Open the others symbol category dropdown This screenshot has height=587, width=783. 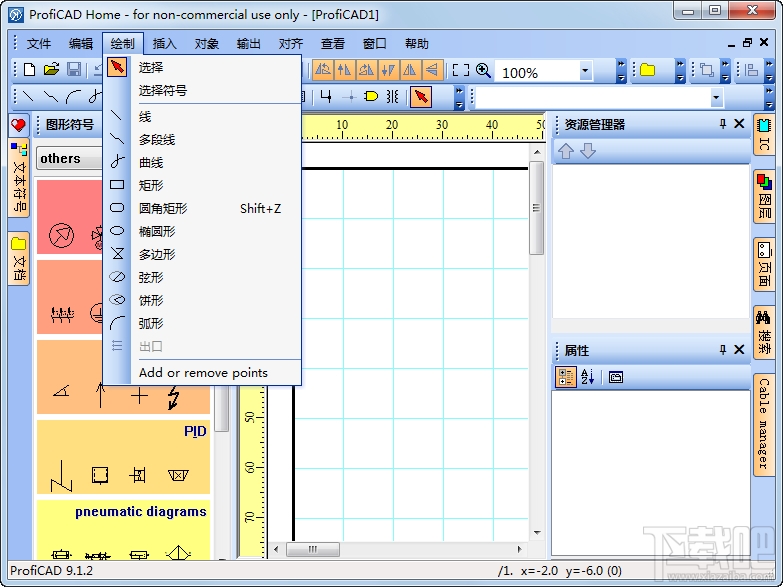(70, 159)
